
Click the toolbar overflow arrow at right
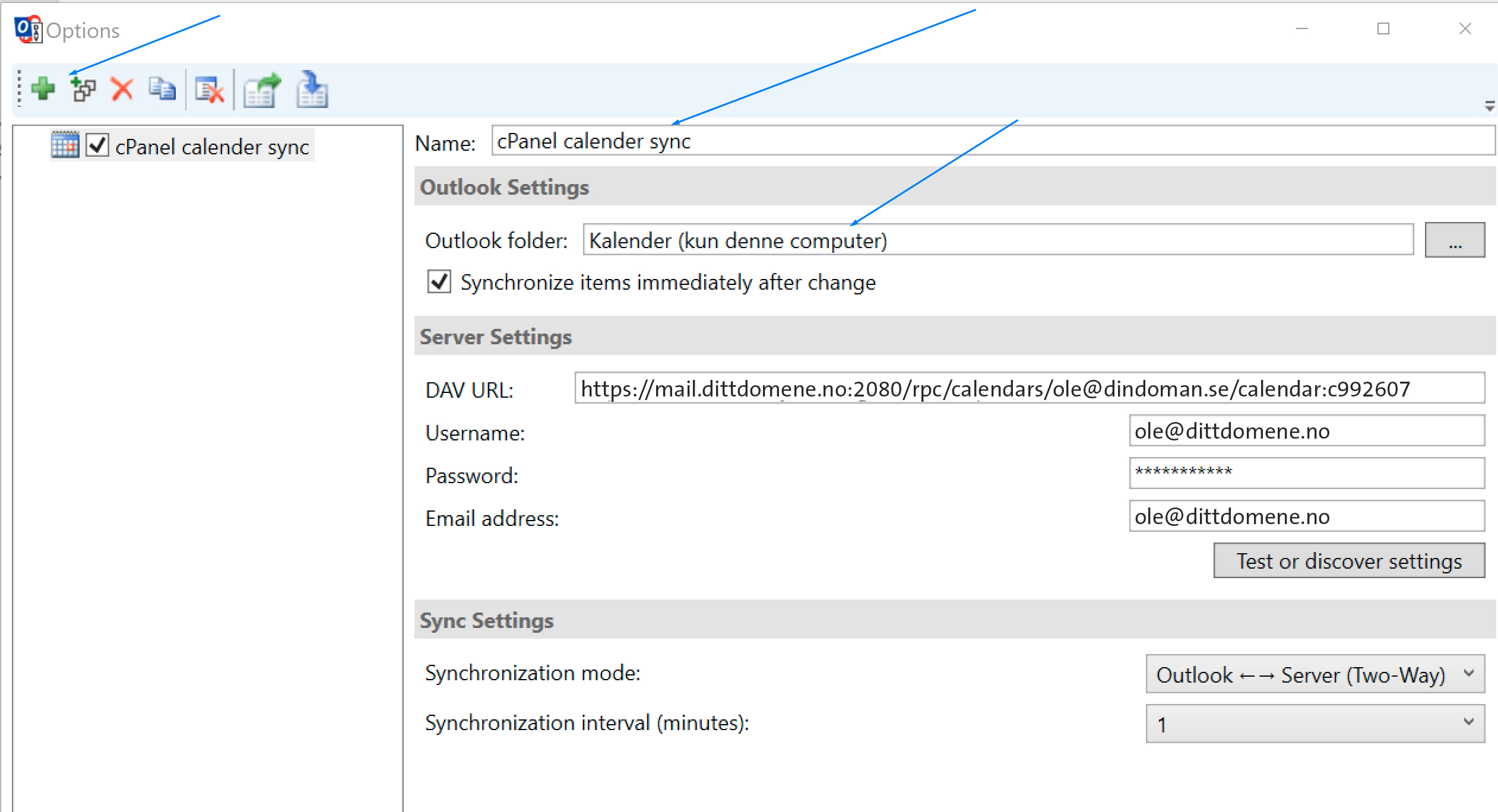click(x=1489, y=107)
